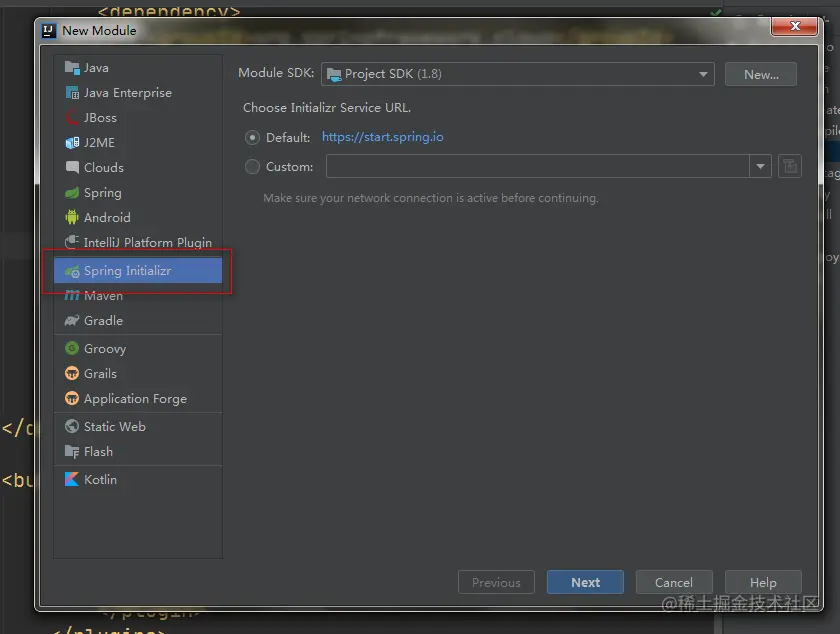This screenshot has height=634, width=840.
Task: Select the Spring Initializr icon
Action: tap(72, 271)
